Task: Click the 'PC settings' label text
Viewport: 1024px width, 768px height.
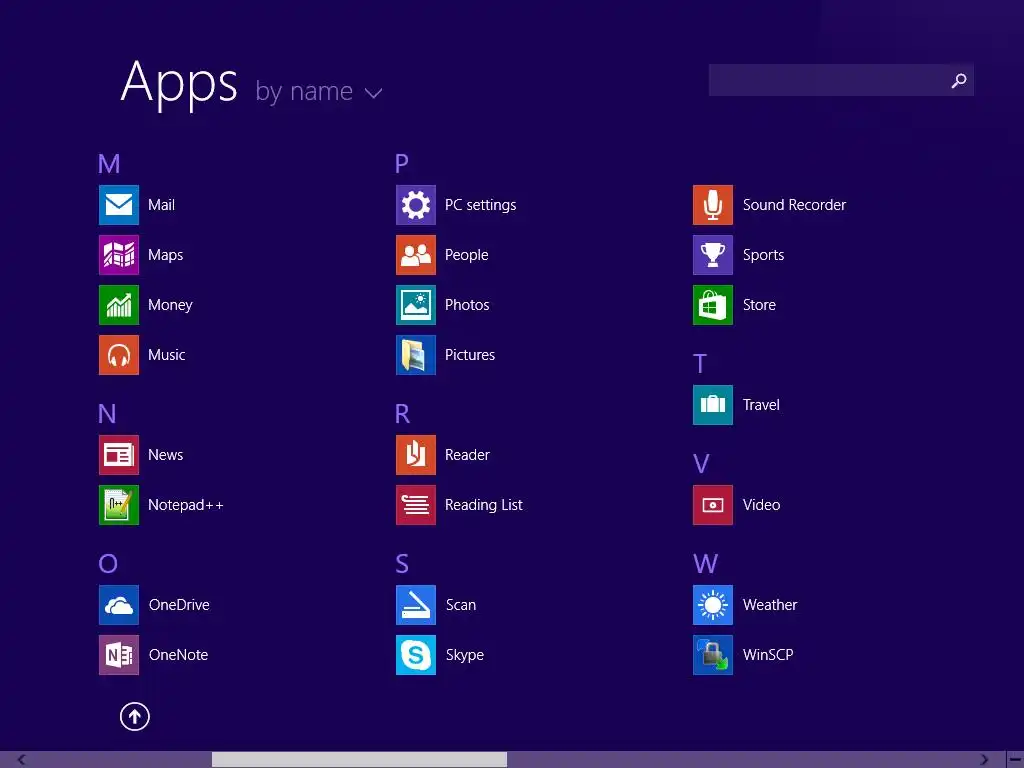Action: click(x=480, y=206)
